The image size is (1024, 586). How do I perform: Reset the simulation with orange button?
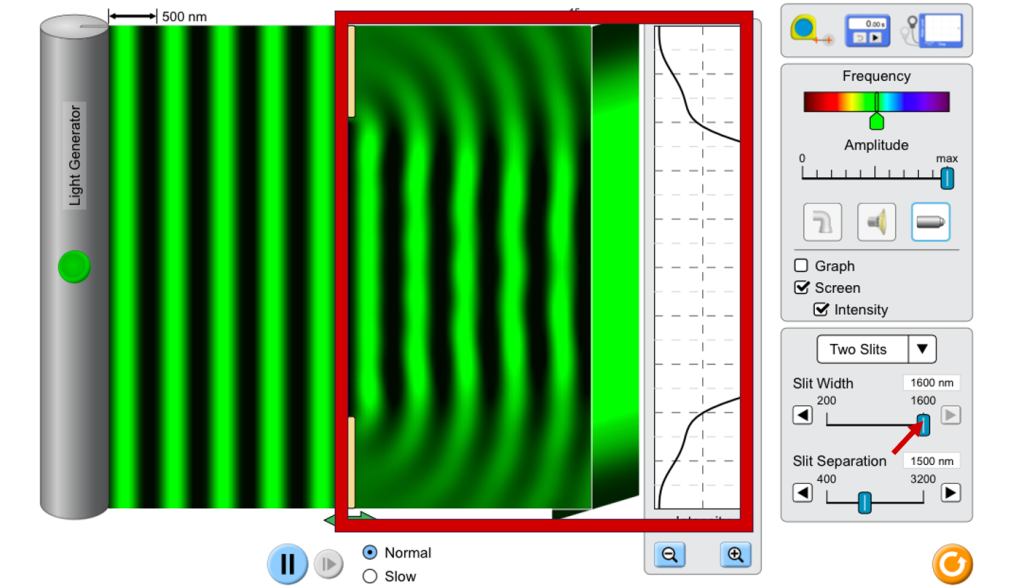[x=951, y=564]
